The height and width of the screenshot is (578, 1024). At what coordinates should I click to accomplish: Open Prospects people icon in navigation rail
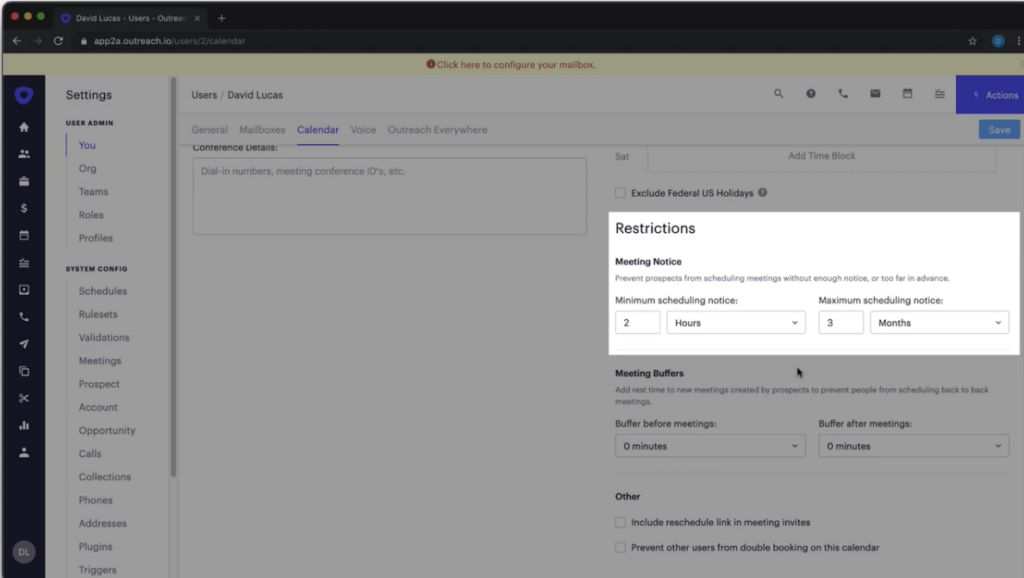[24, 154]
